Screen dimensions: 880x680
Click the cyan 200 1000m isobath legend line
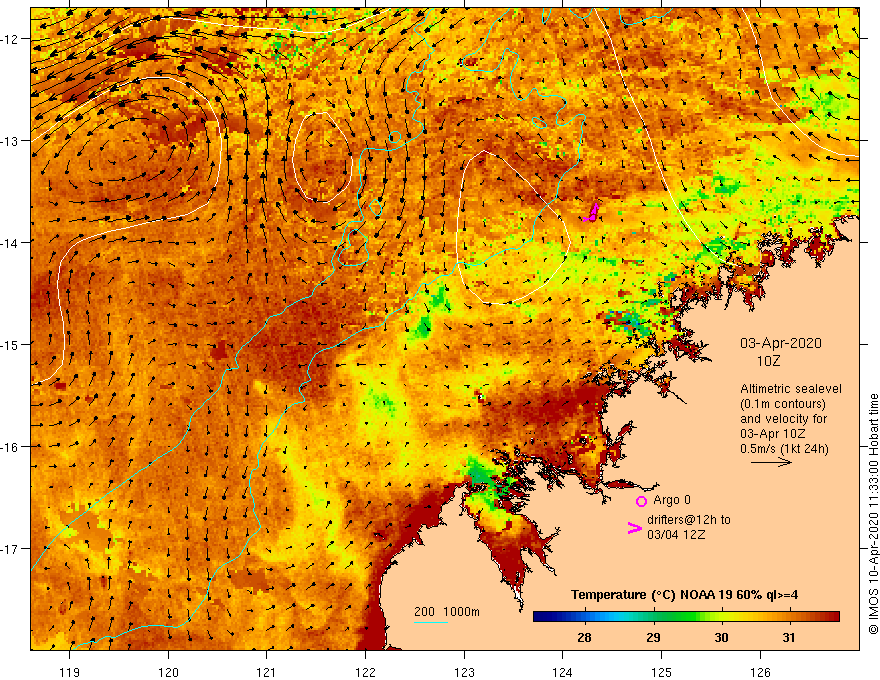(431, 622)
